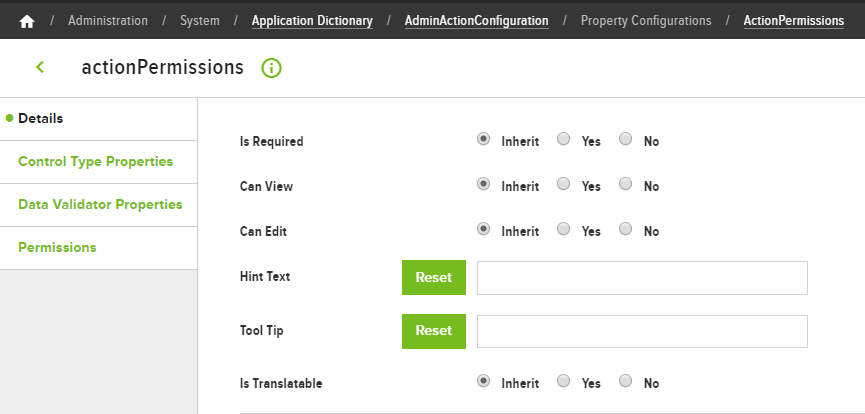Switch to Data Validator Properties tab
This screenshot has width=865, height=414.
(x=99, y=205)
